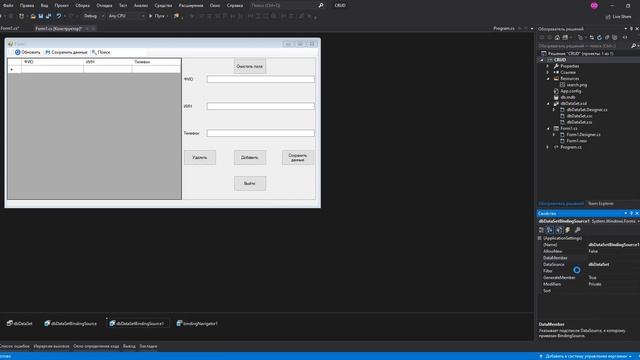Expand the (ApplicationSettings) property group
This screenshot has height=360, width=640.
540,238
